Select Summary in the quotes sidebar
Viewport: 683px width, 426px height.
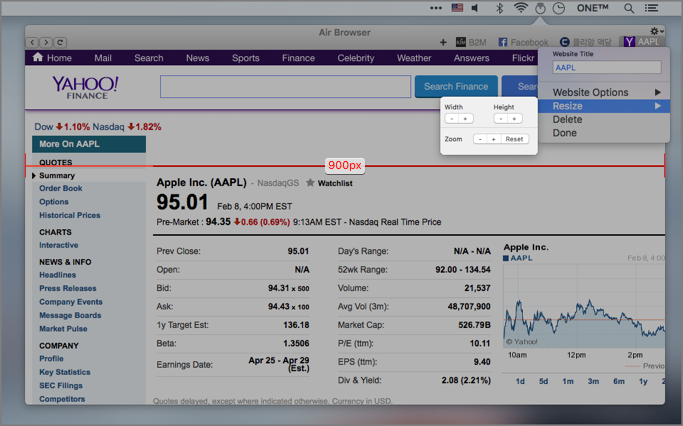57,176
